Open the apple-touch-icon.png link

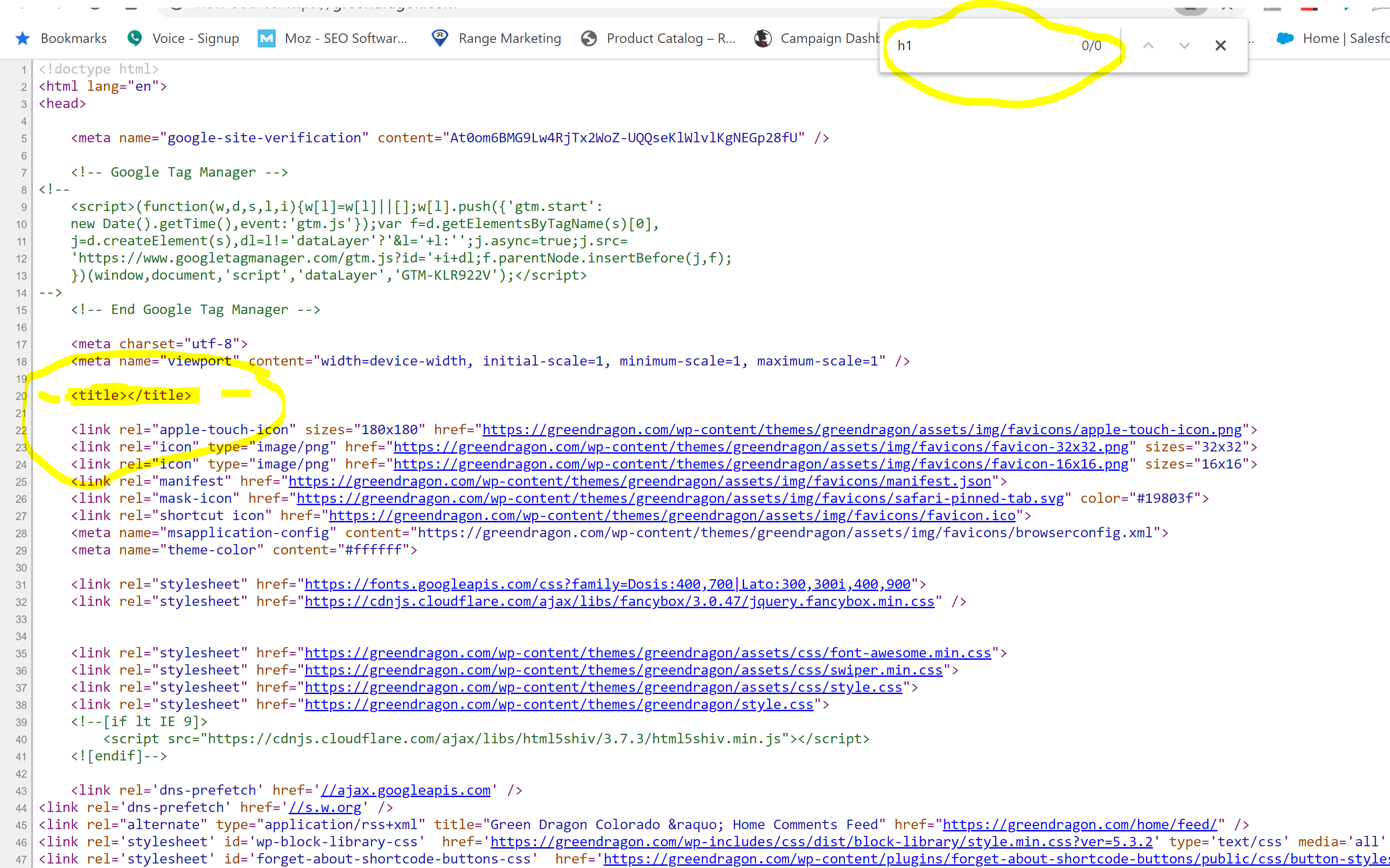pyautogui.click(x=862, y=429)
